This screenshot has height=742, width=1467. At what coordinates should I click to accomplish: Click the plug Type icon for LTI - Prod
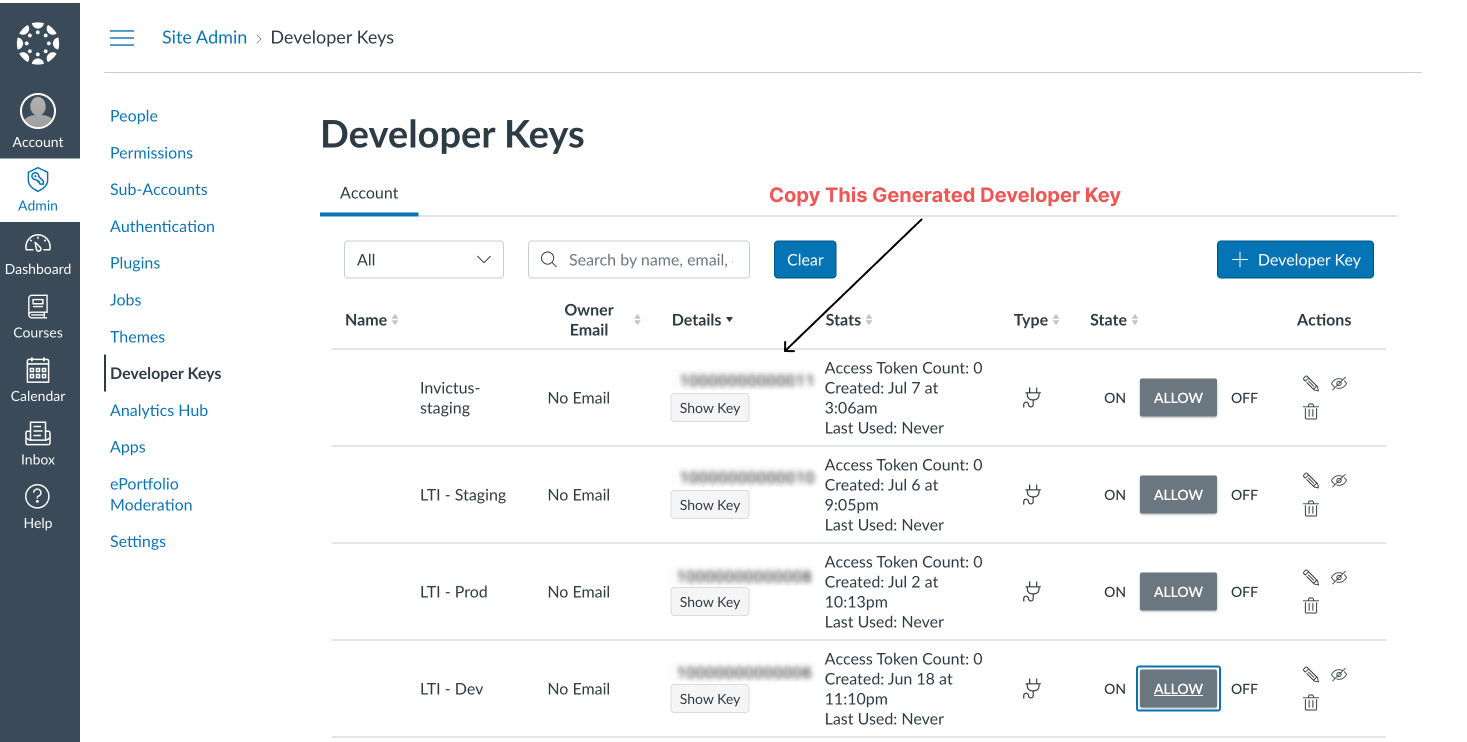coord(1031,592)
